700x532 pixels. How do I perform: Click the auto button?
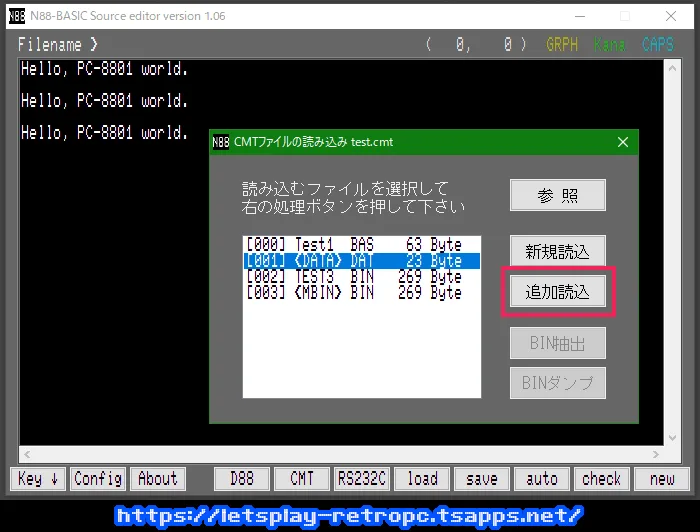[x=542, y=479]
